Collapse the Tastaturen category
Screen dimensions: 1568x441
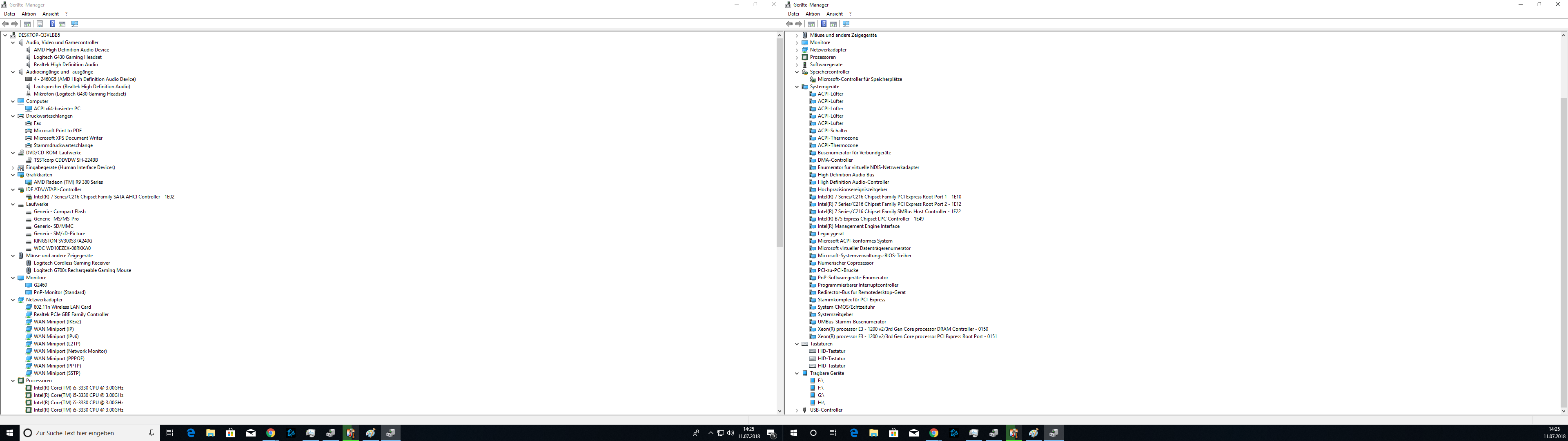(797, 344)
